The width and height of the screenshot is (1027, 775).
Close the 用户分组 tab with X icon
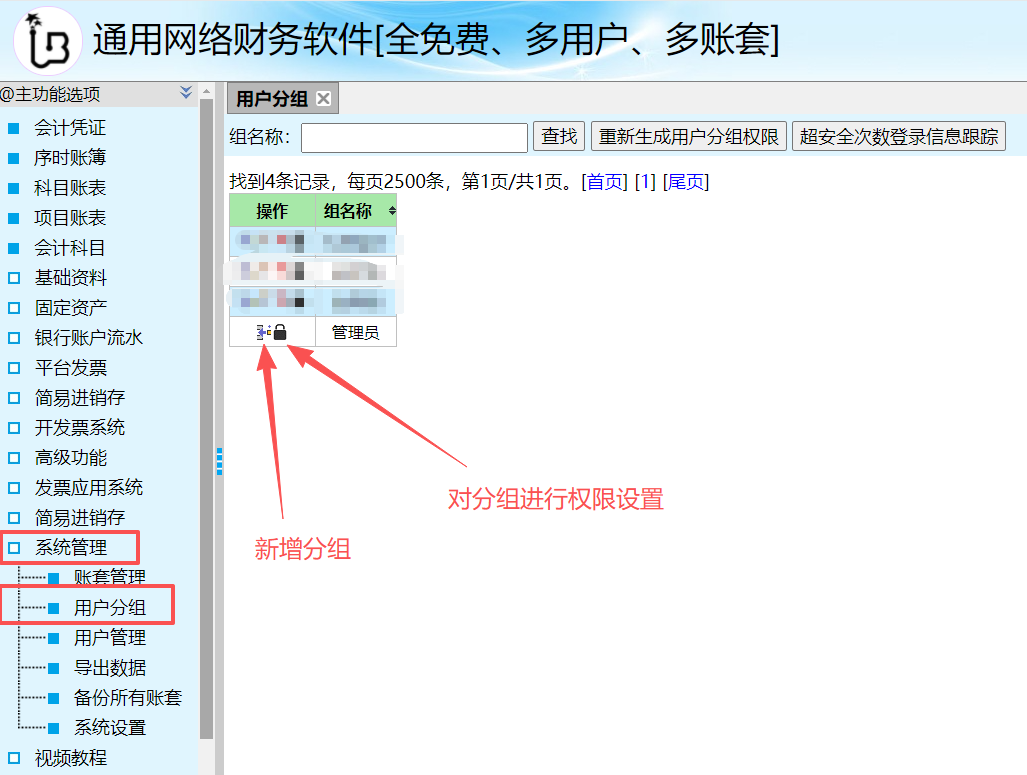323,99
